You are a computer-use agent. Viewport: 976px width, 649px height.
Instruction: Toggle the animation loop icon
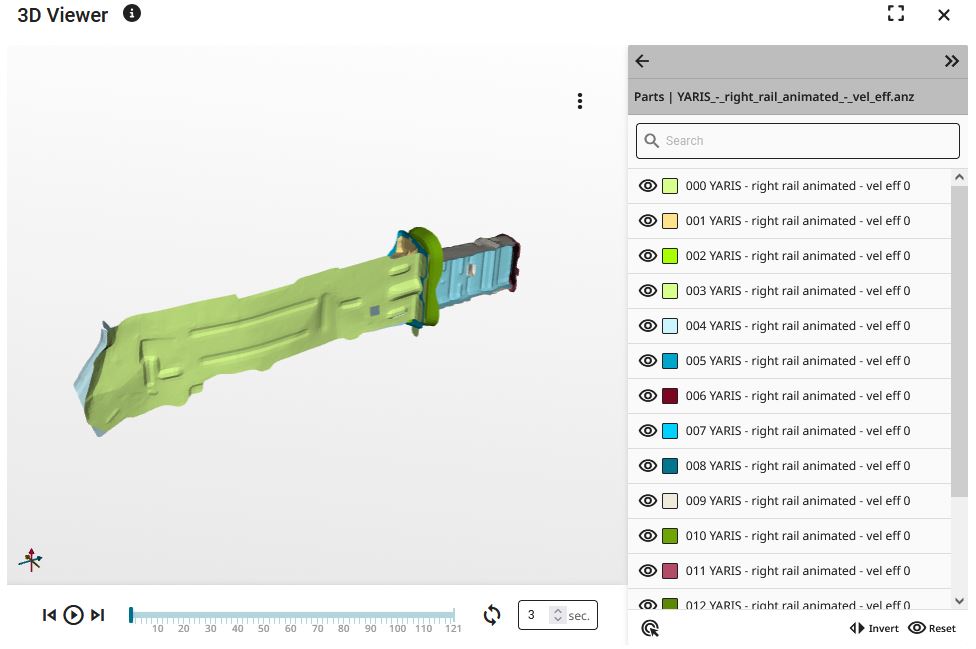pyautogui.click(x=492, y=615)
